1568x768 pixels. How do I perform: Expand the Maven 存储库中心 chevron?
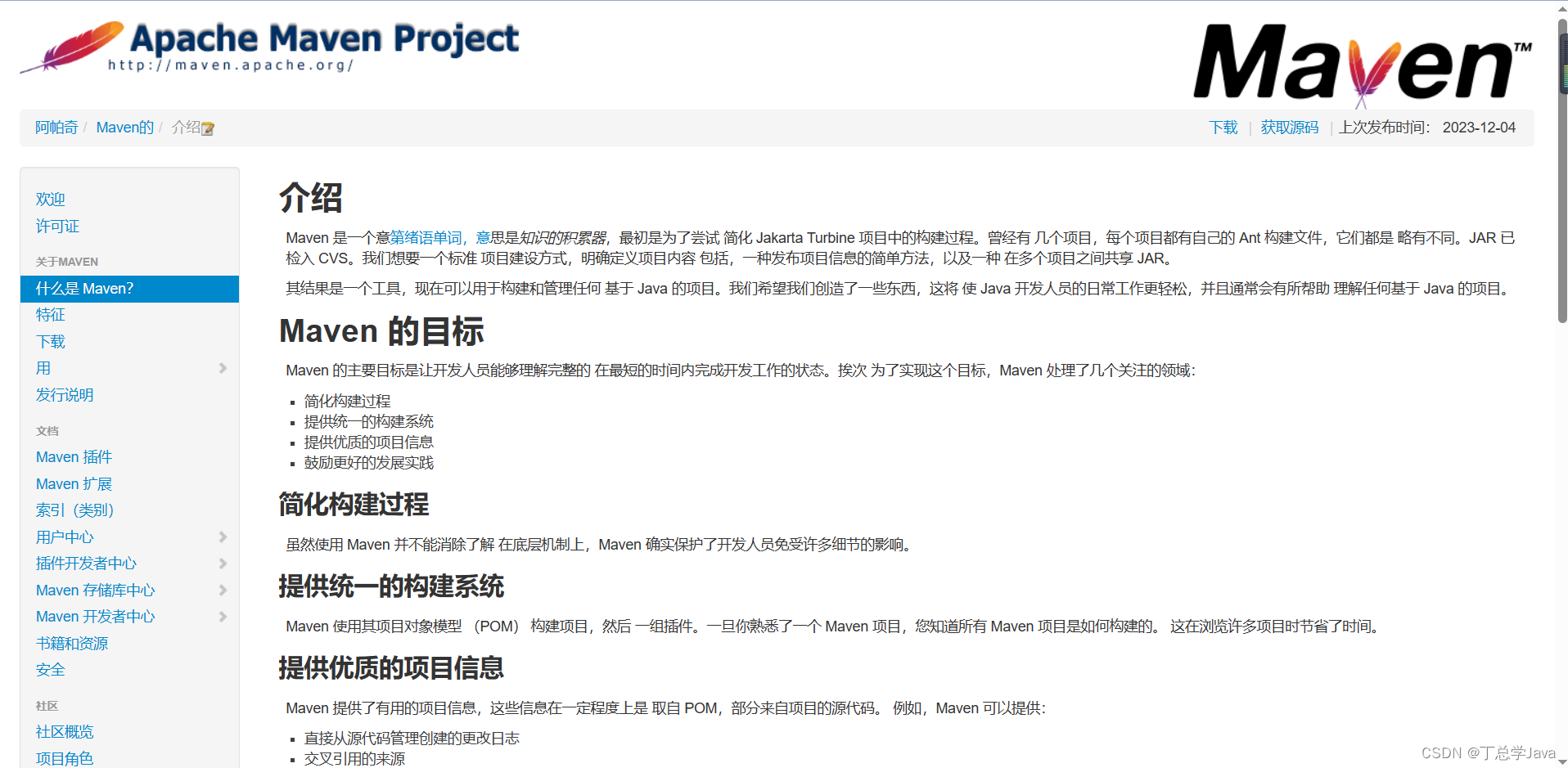(x=223, y=591)
